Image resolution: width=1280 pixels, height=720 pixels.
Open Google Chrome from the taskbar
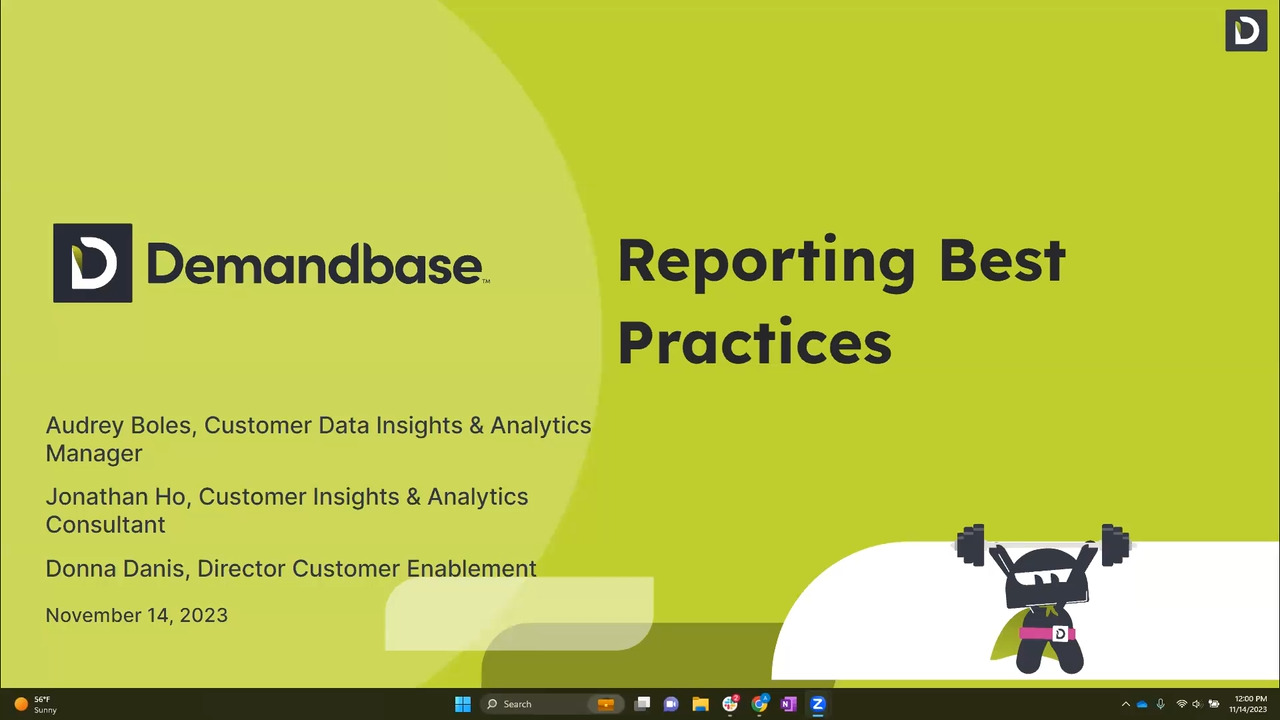coord(760,704)
